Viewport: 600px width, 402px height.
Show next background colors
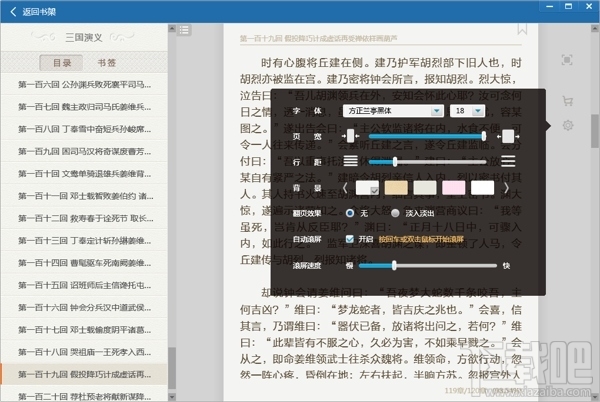click(x=506, y=188)
